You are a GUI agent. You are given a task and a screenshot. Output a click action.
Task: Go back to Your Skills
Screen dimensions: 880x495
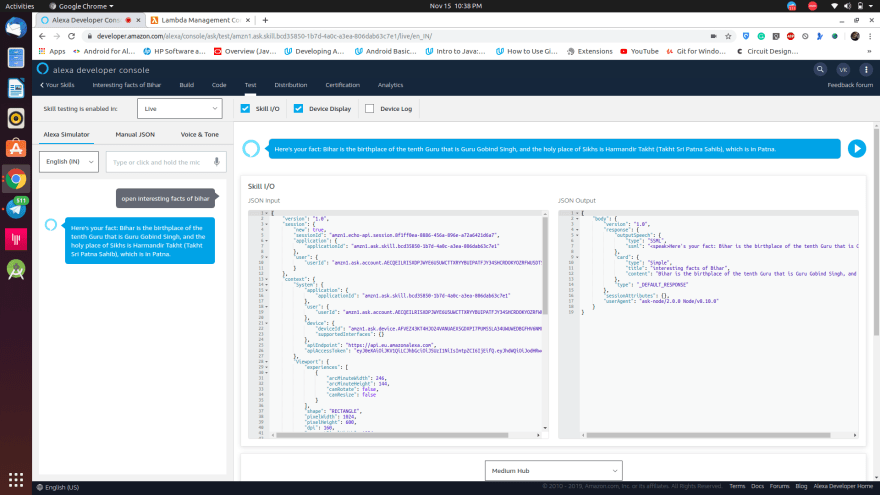pyautogui.click(x=57, y=85)
